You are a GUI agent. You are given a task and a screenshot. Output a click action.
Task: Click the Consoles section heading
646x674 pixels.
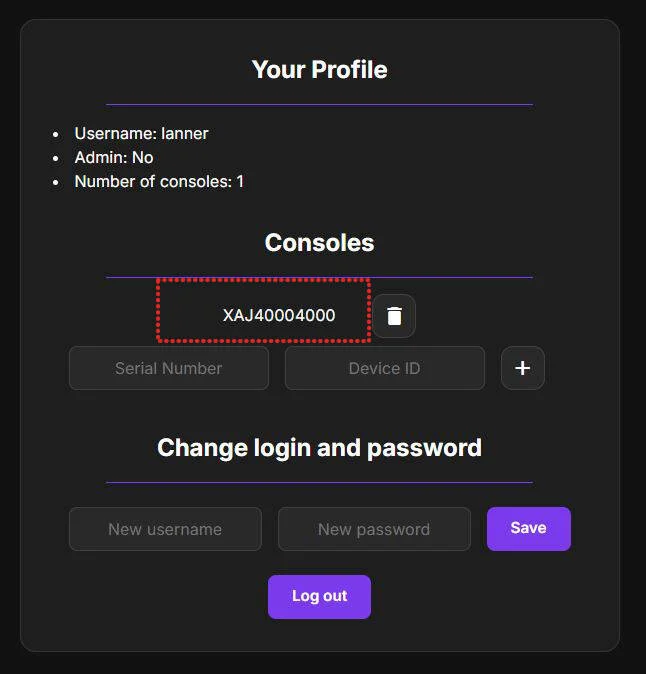(x=319, y=243)
